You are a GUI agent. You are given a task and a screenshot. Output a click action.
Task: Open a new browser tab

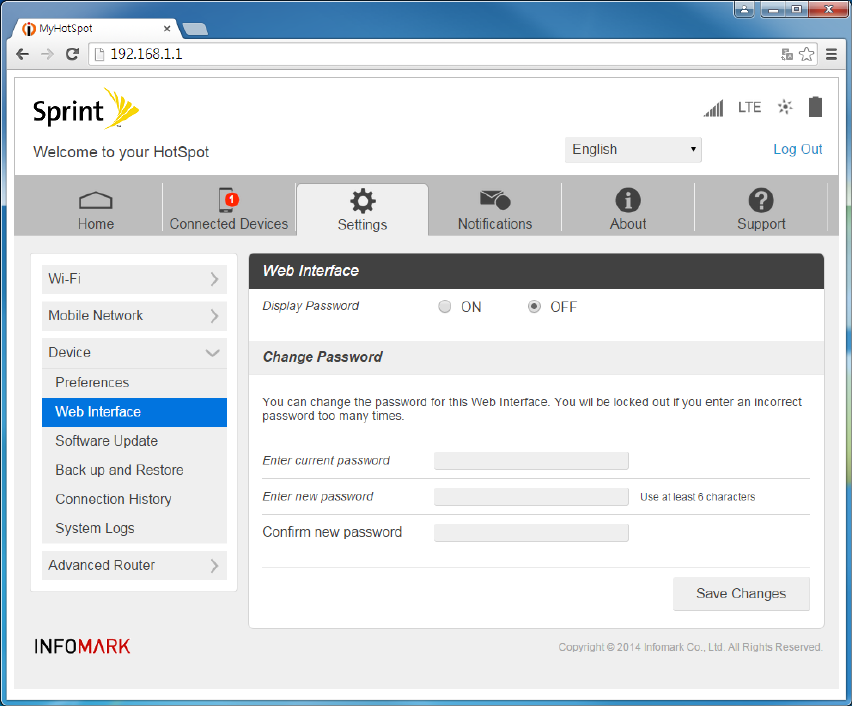tap(195, 29)
